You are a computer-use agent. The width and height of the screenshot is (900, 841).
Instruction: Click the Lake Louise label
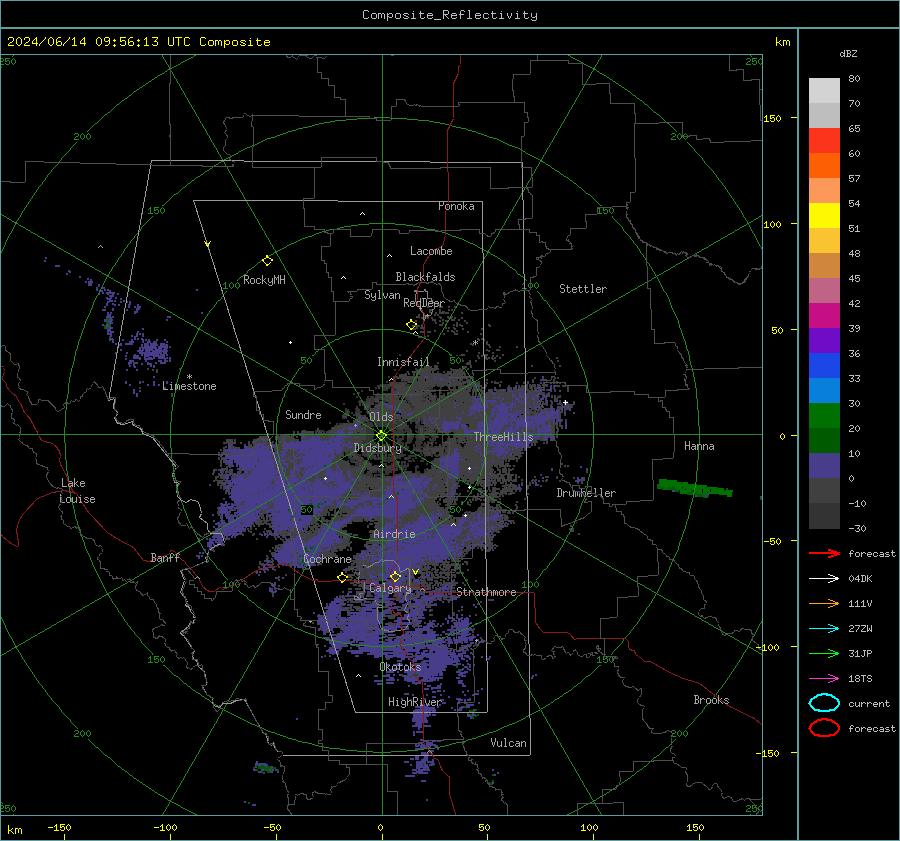point(77,491)
